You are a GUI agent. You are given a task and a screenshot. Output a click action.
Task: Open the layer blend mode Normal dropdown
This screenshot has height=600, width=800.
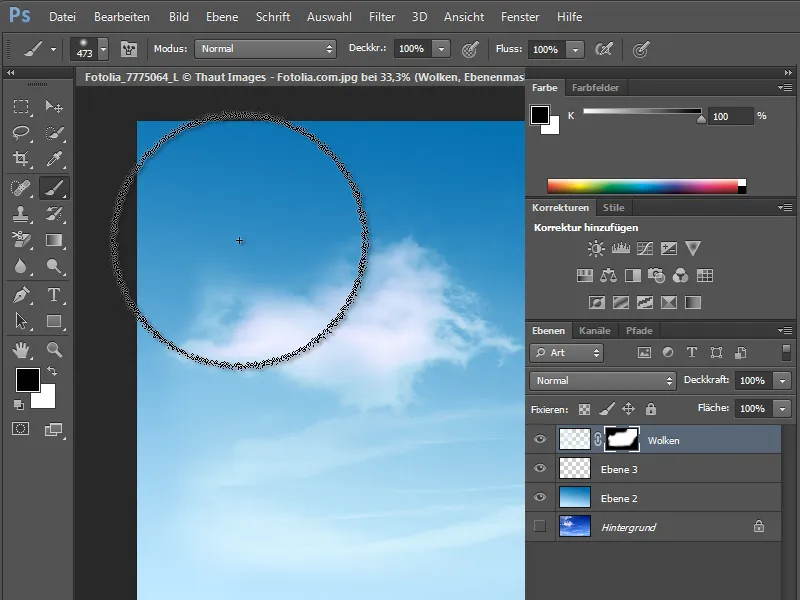coord(603,381)
